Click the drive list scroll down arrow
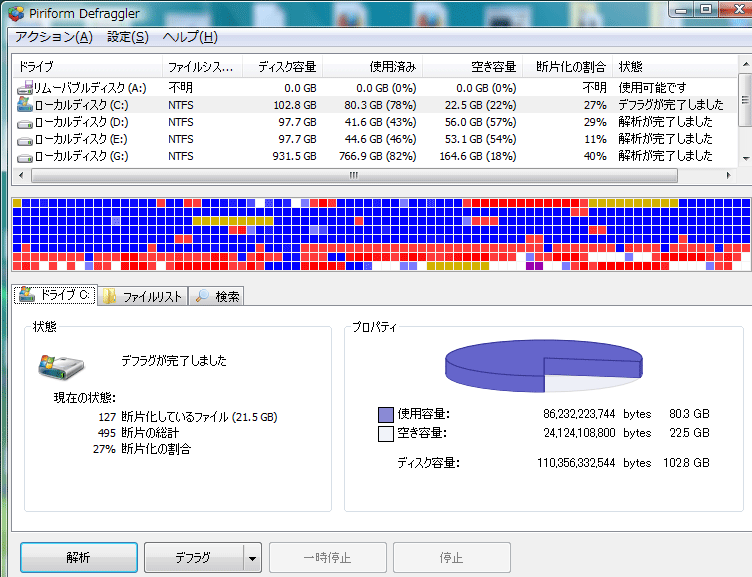Image resolution: width=752 pixels, height=577 pixels. pyautogui.click(x=745, y=158)
